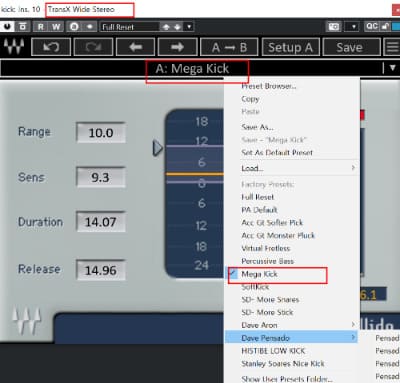Click the orange threshold line on meter

pyautogui.click(x=195, y=174)
